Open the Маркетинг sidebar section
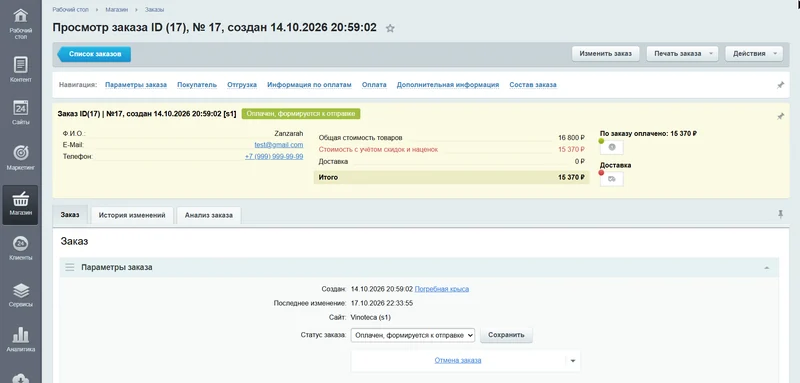Image resolution: width=800 pixels, height=383 pixels. pos(20,157)
